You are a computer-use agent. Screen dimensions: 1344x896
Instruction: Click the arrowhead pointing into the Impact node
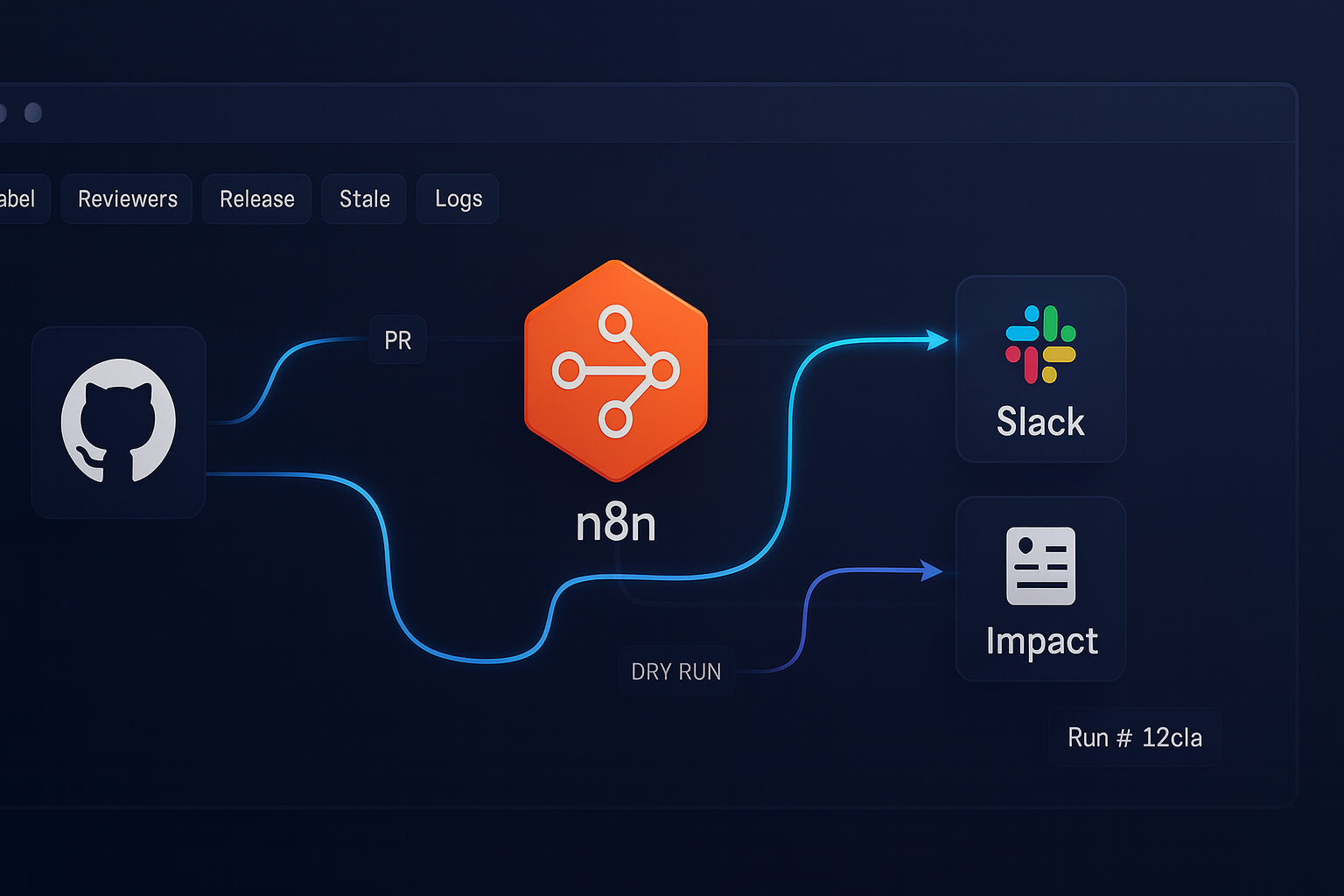pyautogui.click(x=932, y=571)
